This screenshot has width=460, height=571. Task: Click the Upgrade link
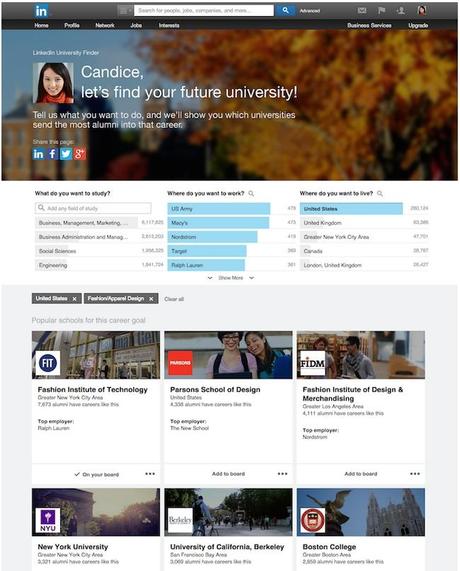pyautogui.click(x=418, y=25)
